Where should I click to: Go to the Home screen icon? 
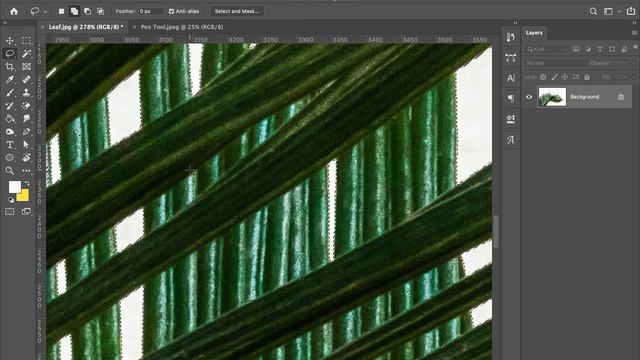[x=14, y=11]
